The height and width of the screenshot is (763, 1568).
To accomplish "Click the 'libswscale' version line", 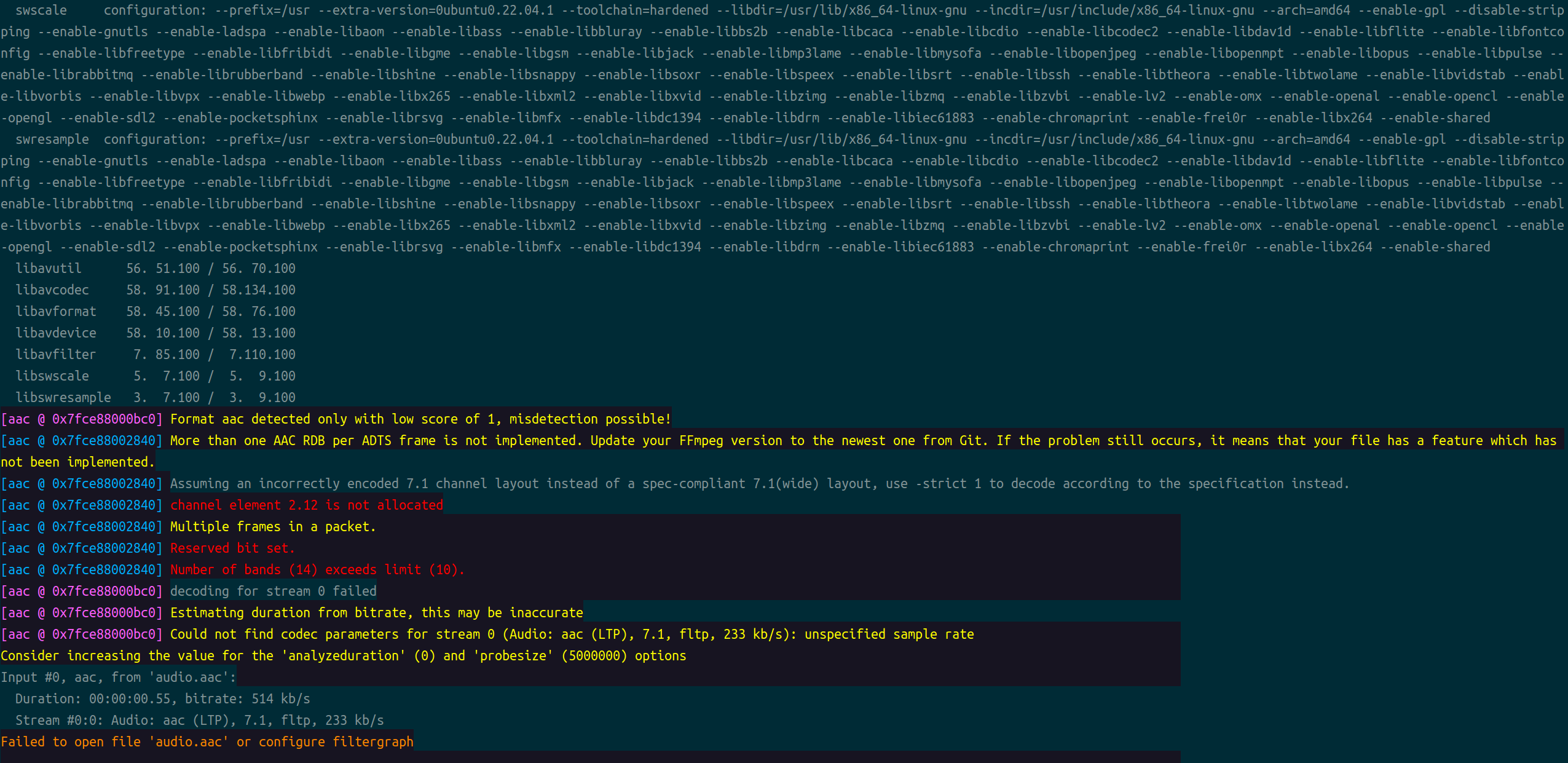I will [156, 376].
